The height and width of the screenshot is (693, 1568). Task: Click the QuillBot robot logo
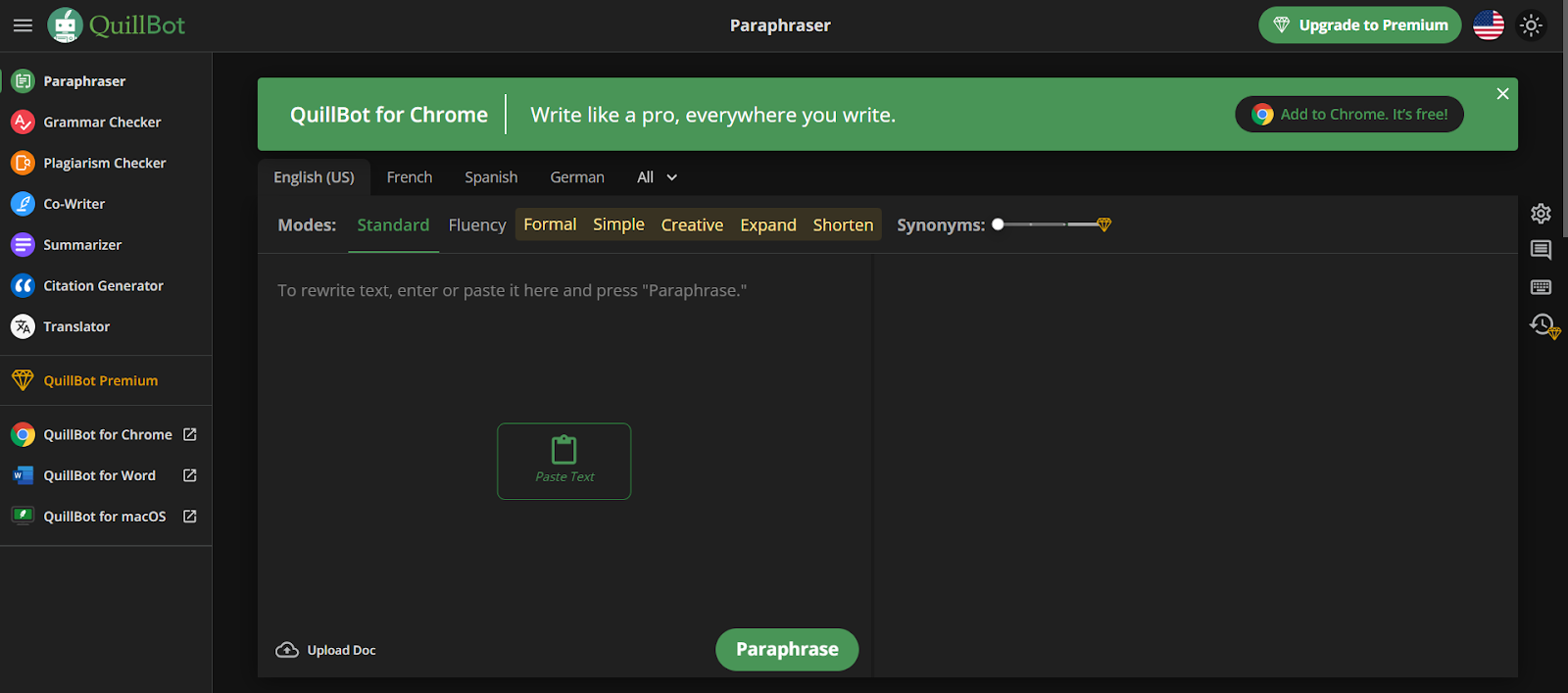coord(66,25)
